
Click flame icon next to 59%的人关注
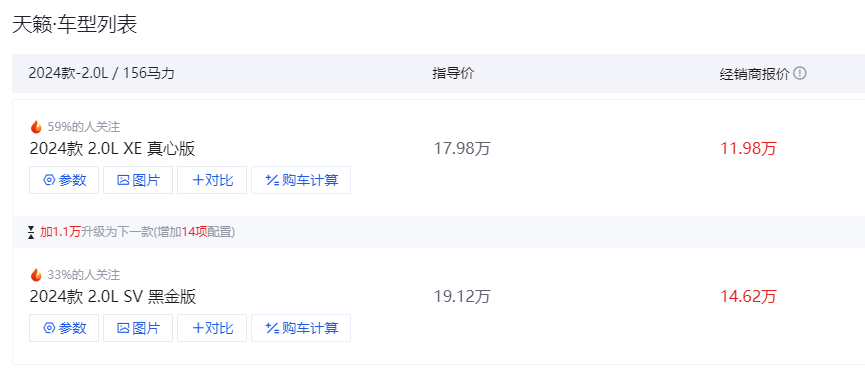(x=36, y=127)
